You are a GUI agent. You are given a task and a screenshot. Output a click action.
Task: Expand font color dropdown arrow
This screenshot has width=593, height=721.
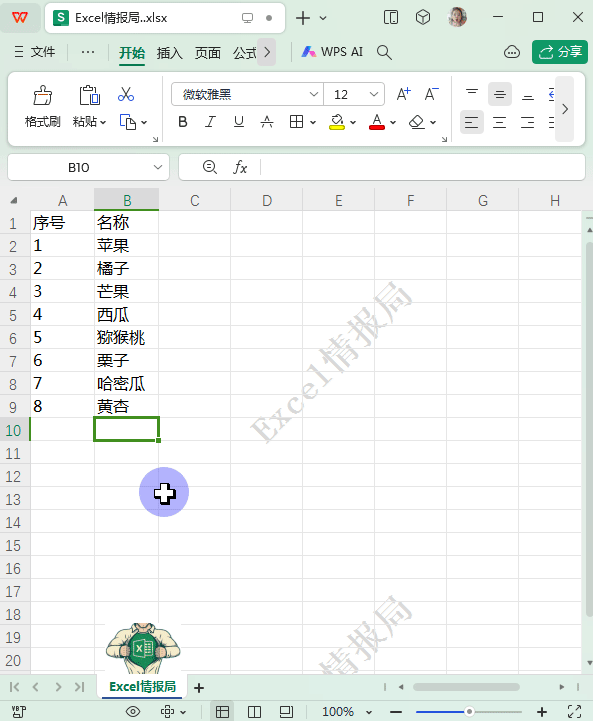point(393,122)
